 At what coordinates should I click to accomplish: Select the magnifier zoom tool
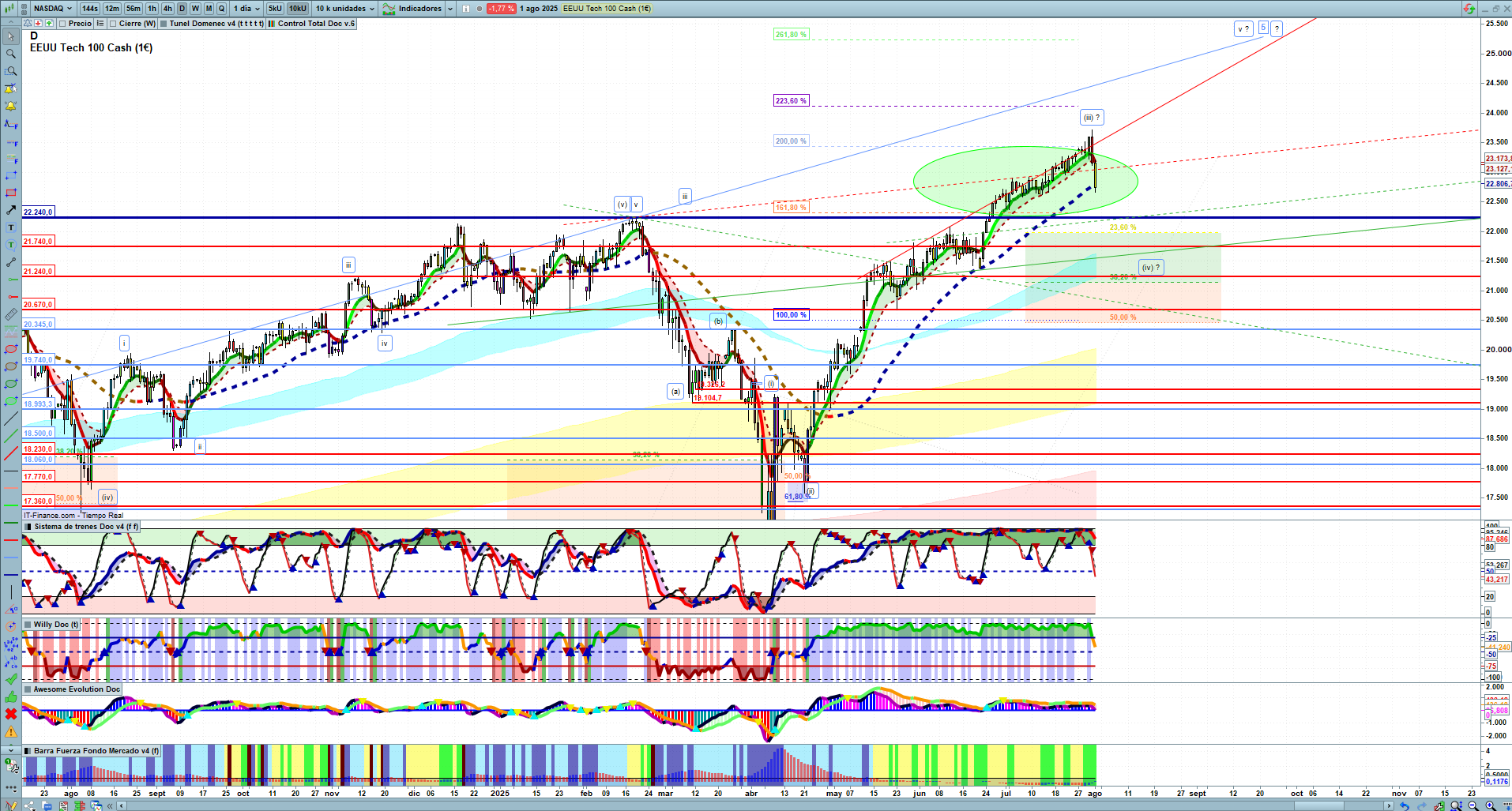(x=11, y=54)
